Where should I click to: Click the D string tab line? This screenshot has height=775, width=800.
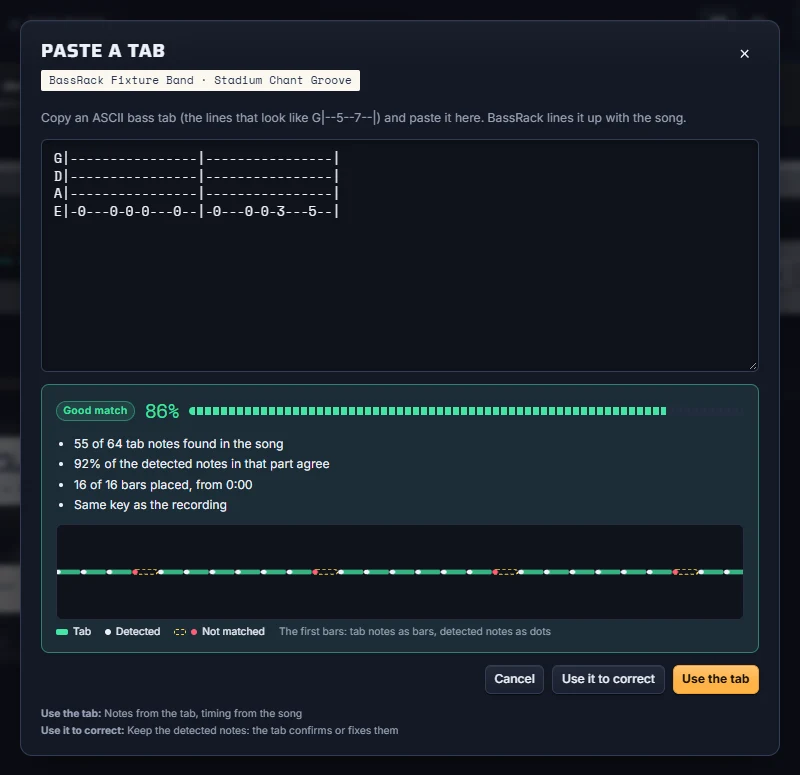pos(196,176)
